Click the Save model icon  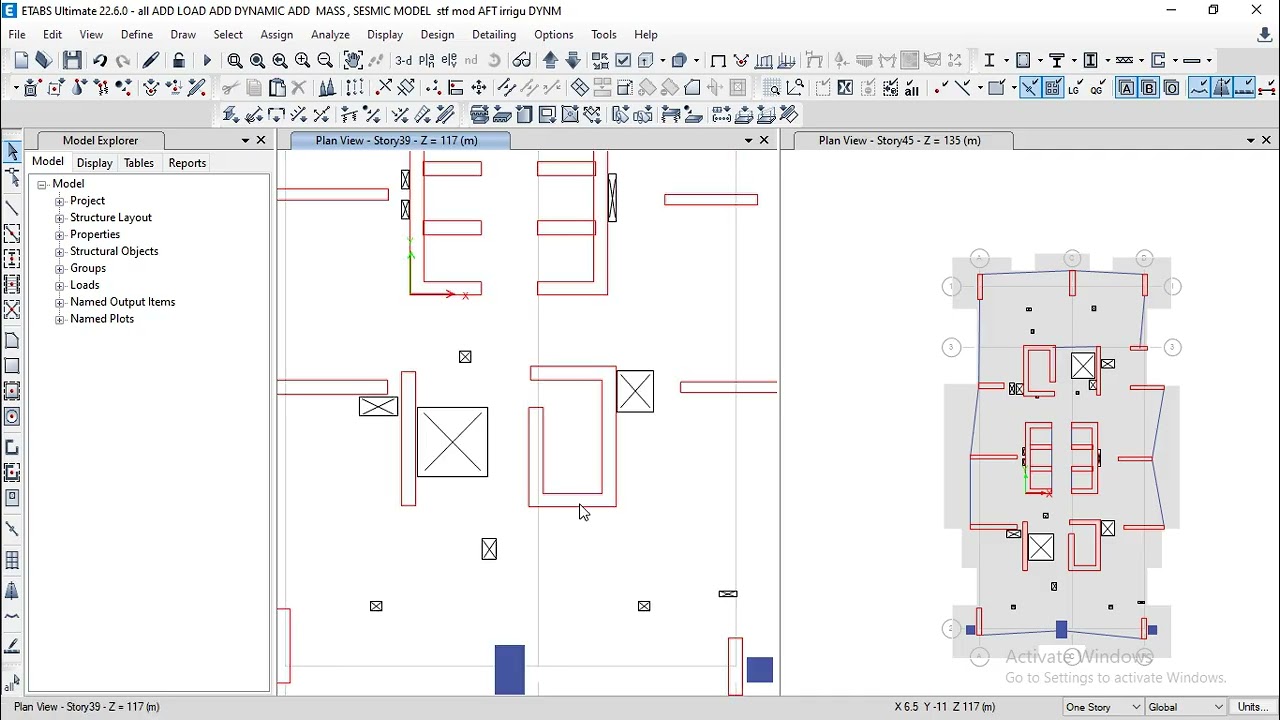72,61
